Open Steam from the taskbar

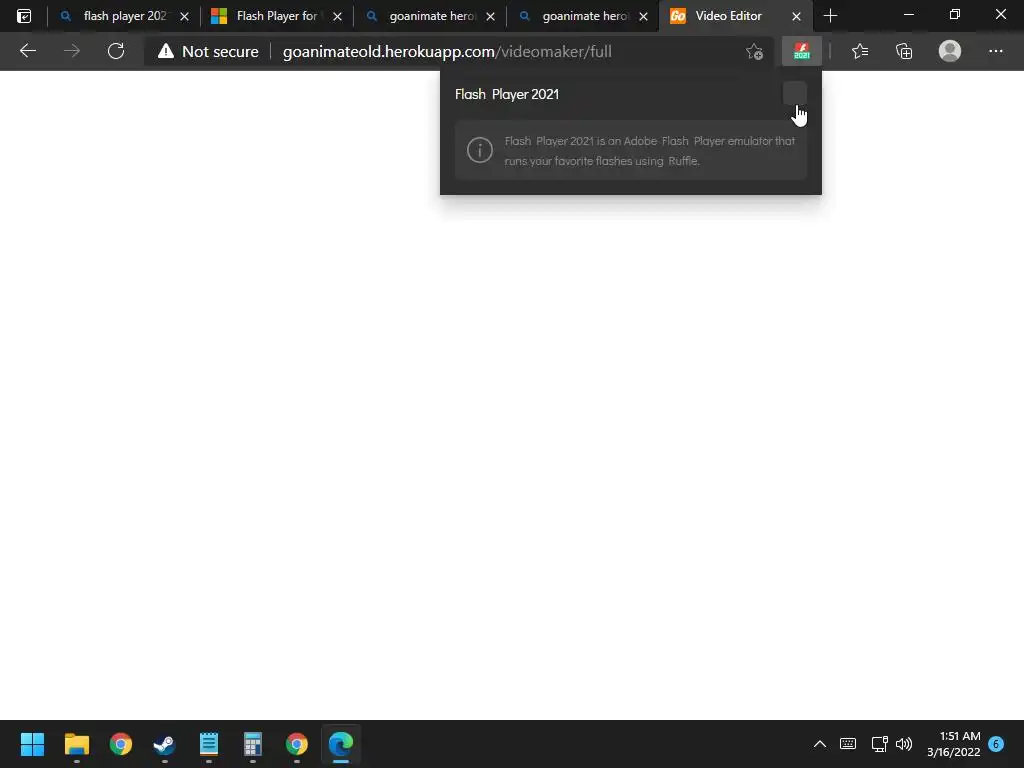tap(165, 744)
